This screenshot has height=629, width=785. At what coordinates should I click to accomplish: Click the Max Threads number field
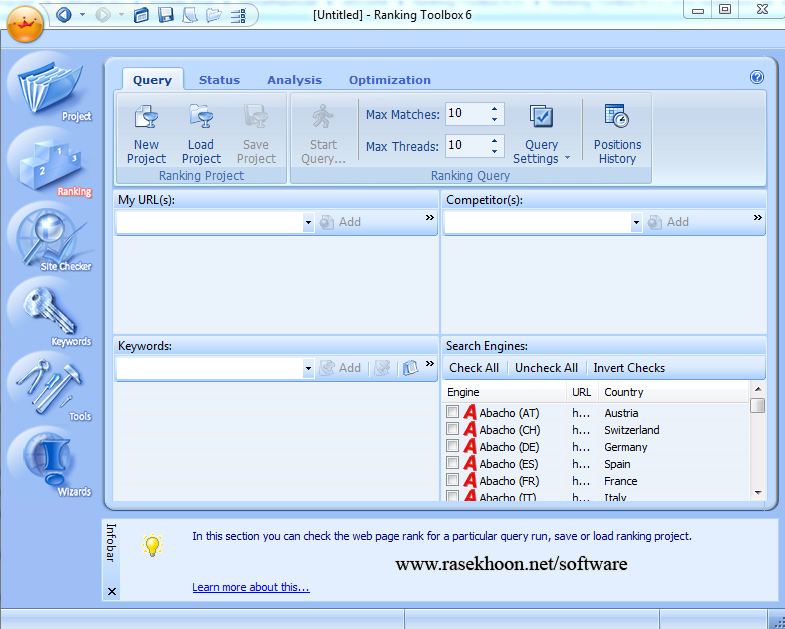pyautogui.click(x=466, y=146)
